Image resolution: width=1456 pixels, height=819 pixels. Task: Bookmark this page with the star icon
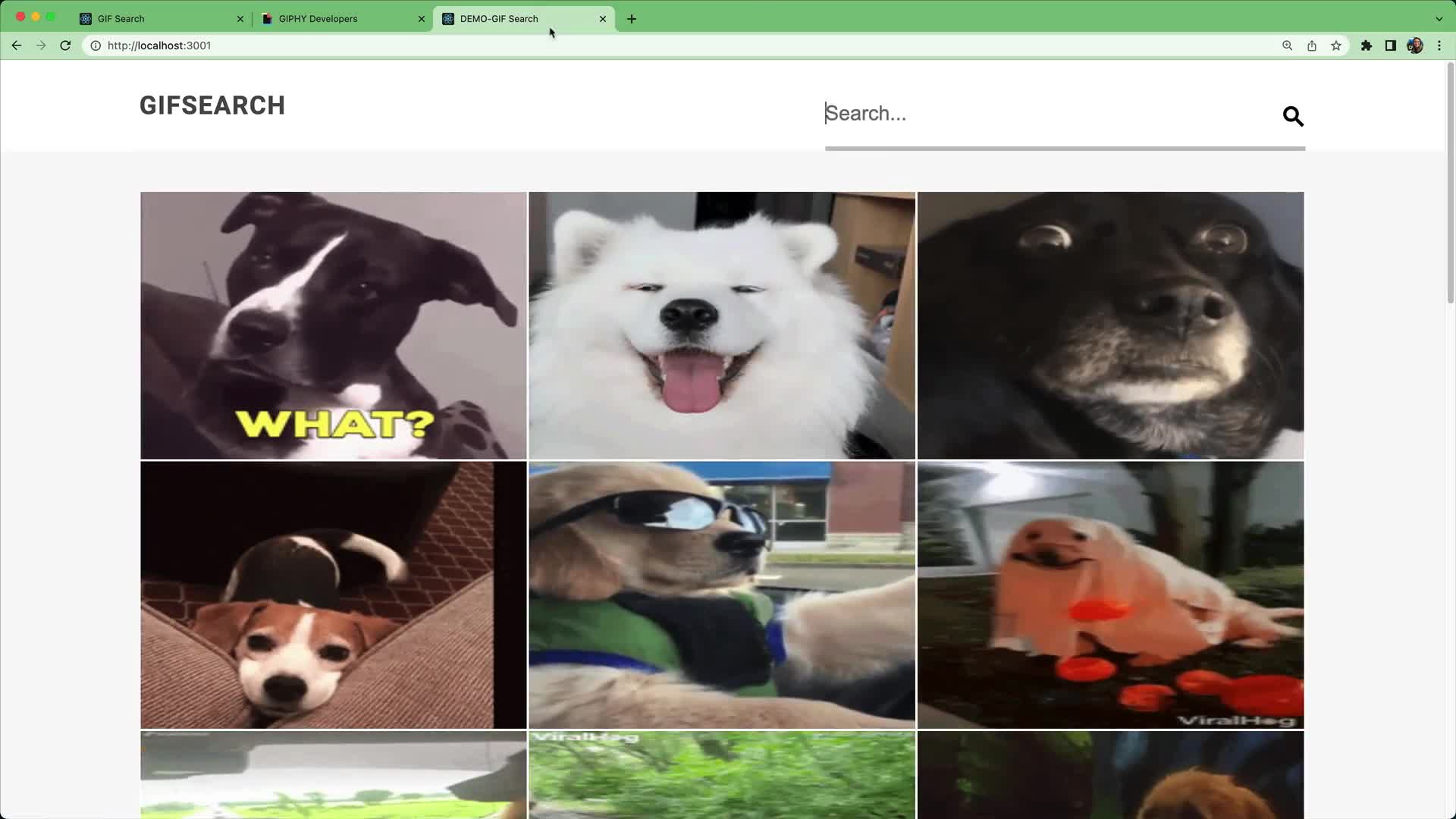(x=1336, y=45)
